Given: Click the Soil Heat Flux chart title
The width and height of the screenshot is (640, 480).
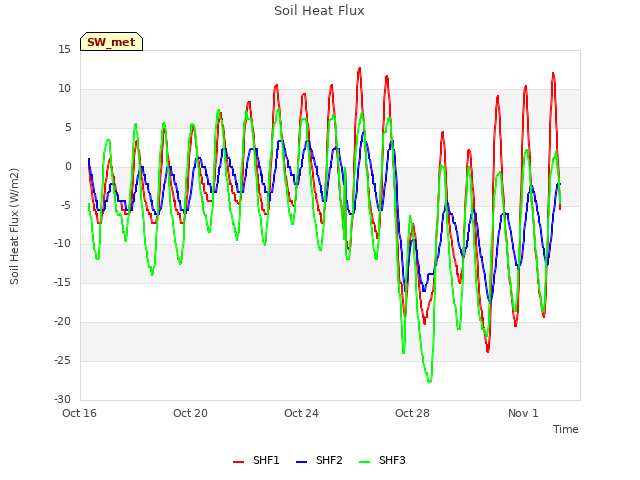Looking at the screenshot, I should tap(319, 11).
